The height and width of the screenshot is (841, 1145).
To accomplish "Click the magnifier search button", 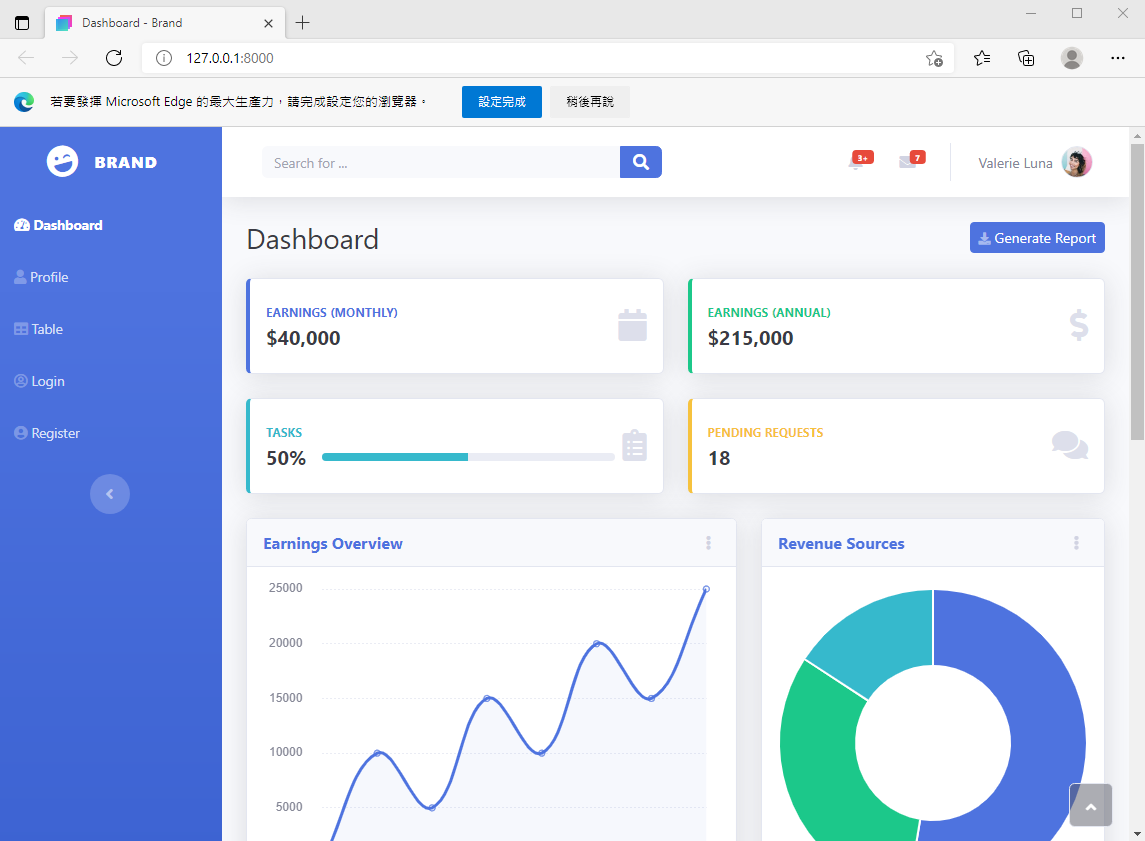I will point(640,162).
